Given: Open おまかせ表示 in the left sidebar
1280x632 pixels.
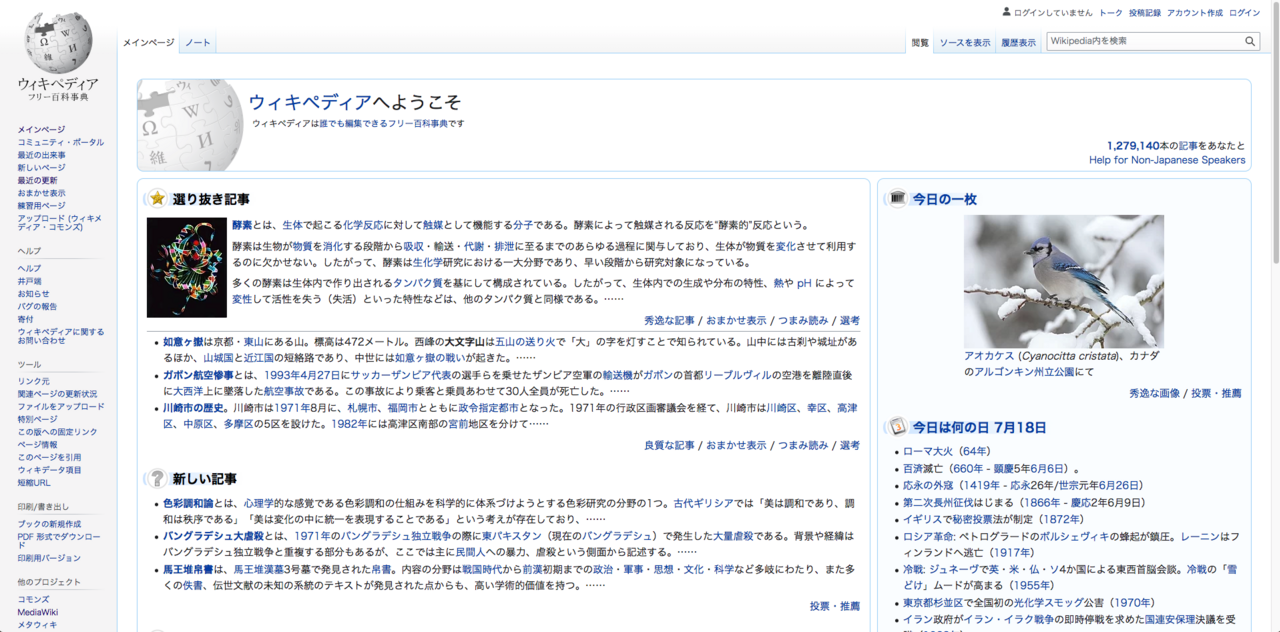Looking at the screenshot, I should coord(41,193).
